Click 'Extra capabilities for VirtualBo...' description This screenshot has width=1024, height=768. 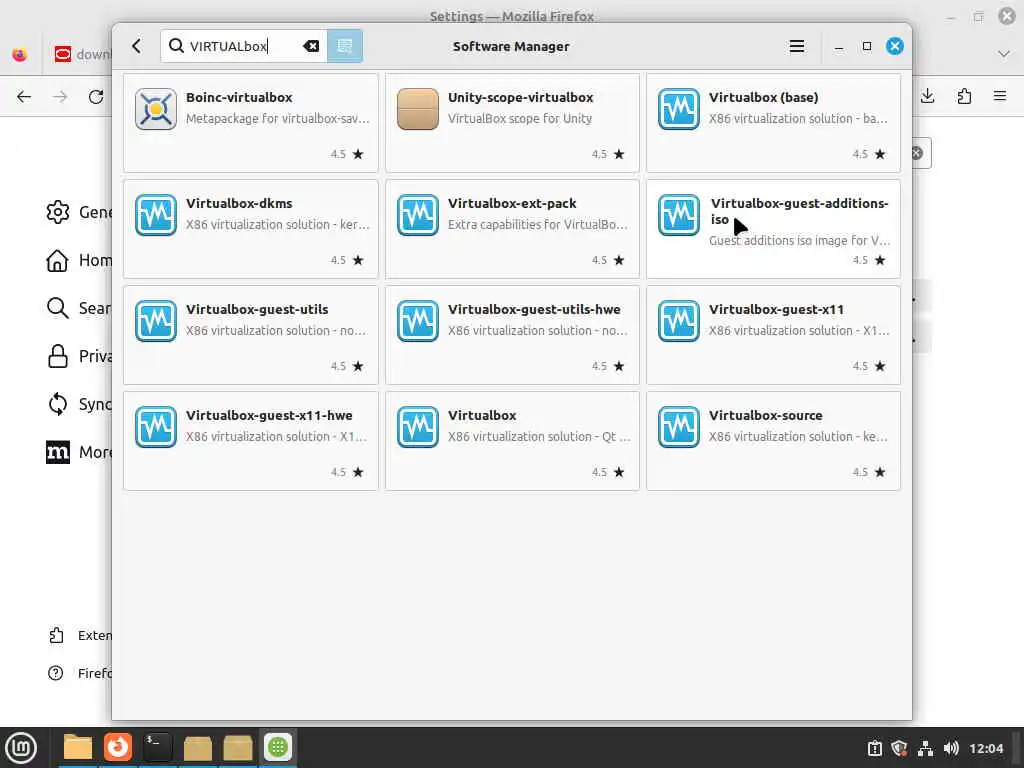click(x=537, y=225)
